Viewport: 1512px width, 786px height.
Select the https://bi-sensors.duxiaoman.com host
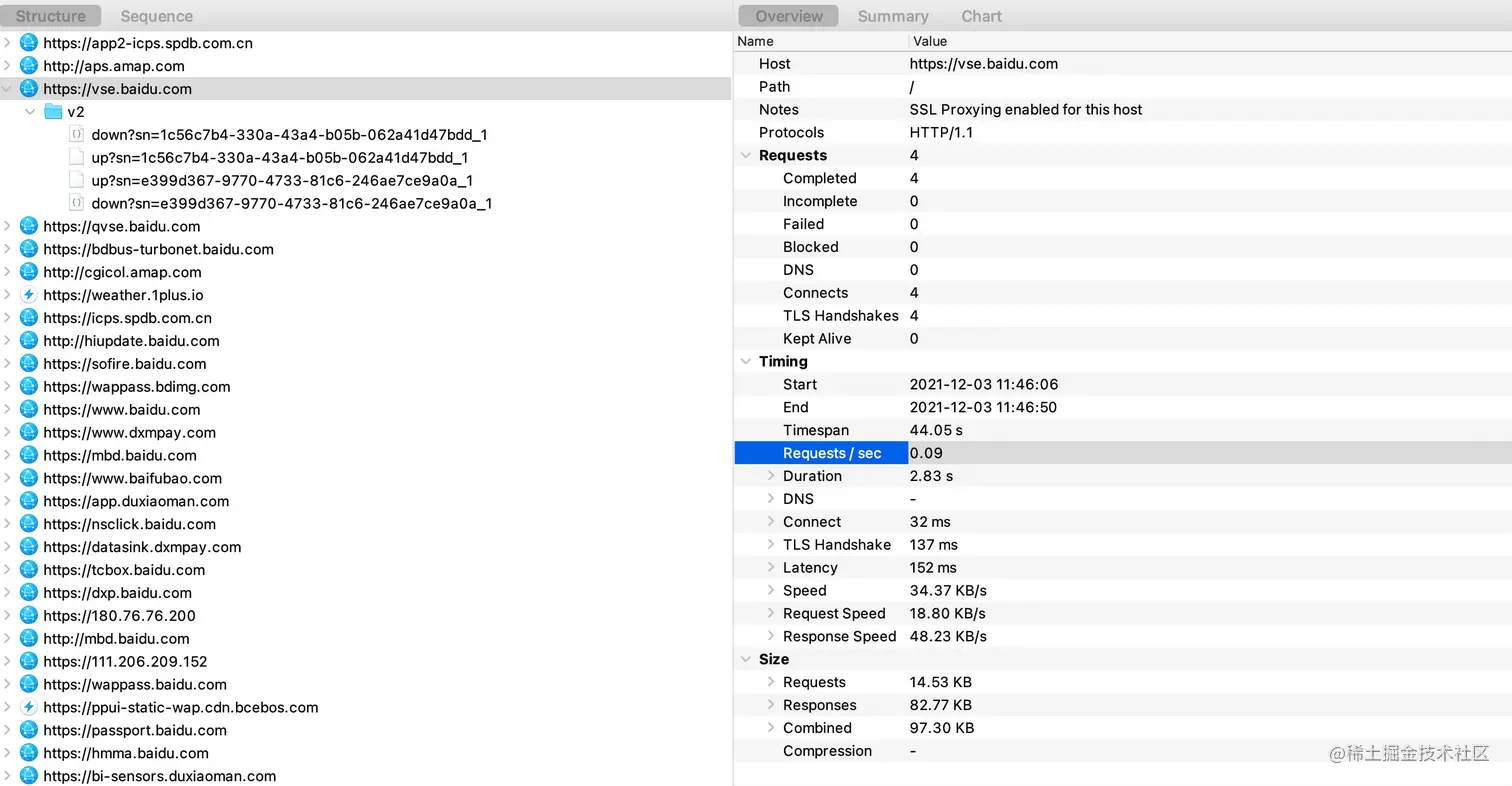pos(159,776)
